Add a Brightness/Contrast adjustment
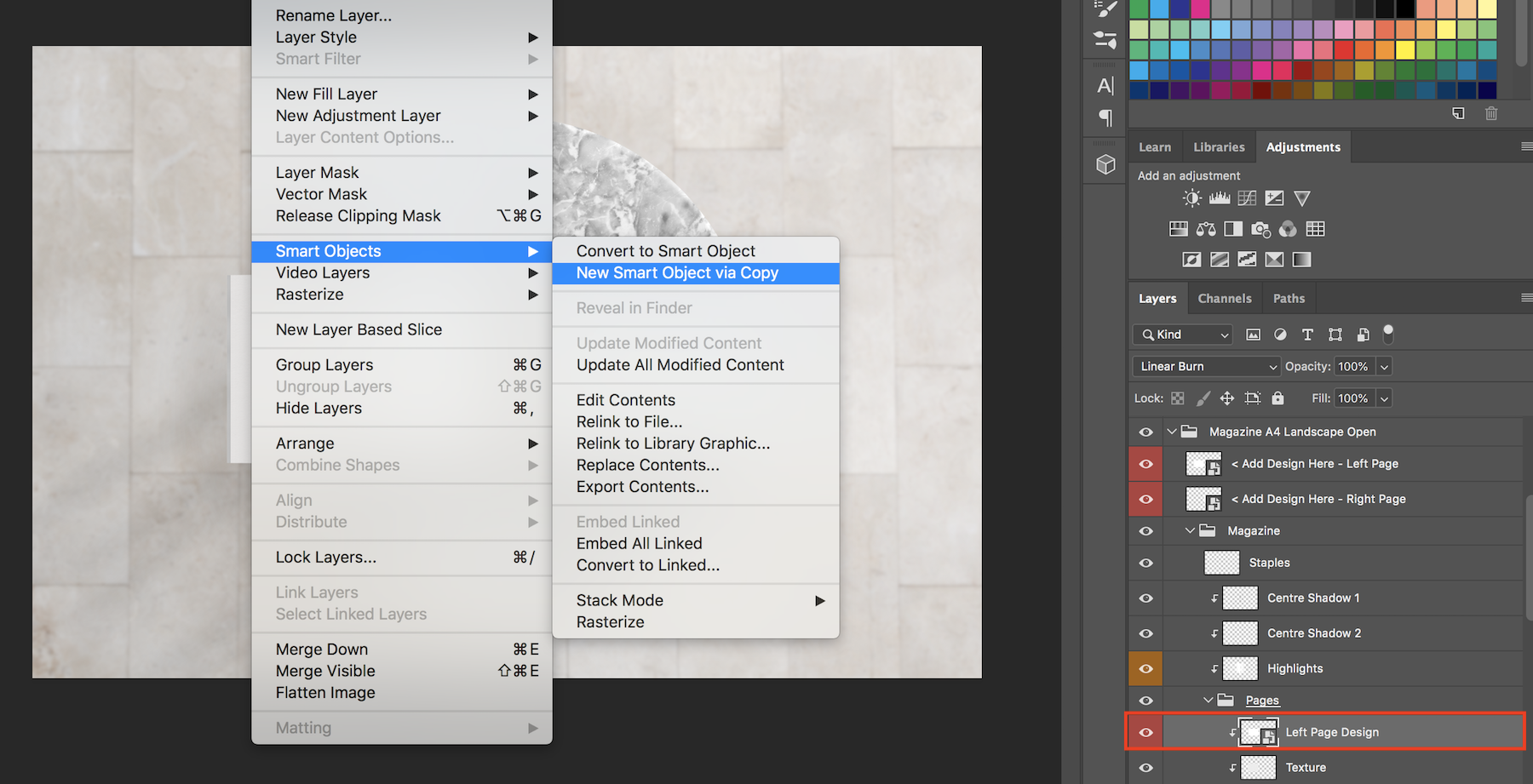 [x=1191, y=198]
